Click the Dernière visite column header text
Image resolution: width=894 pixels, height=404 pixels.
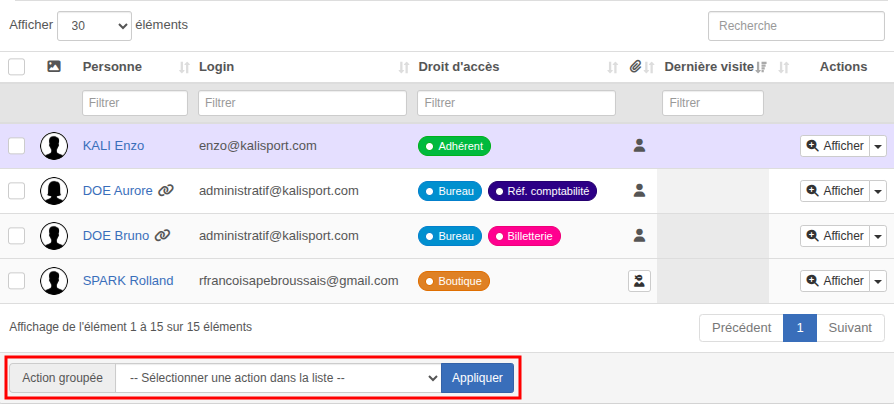709,67
